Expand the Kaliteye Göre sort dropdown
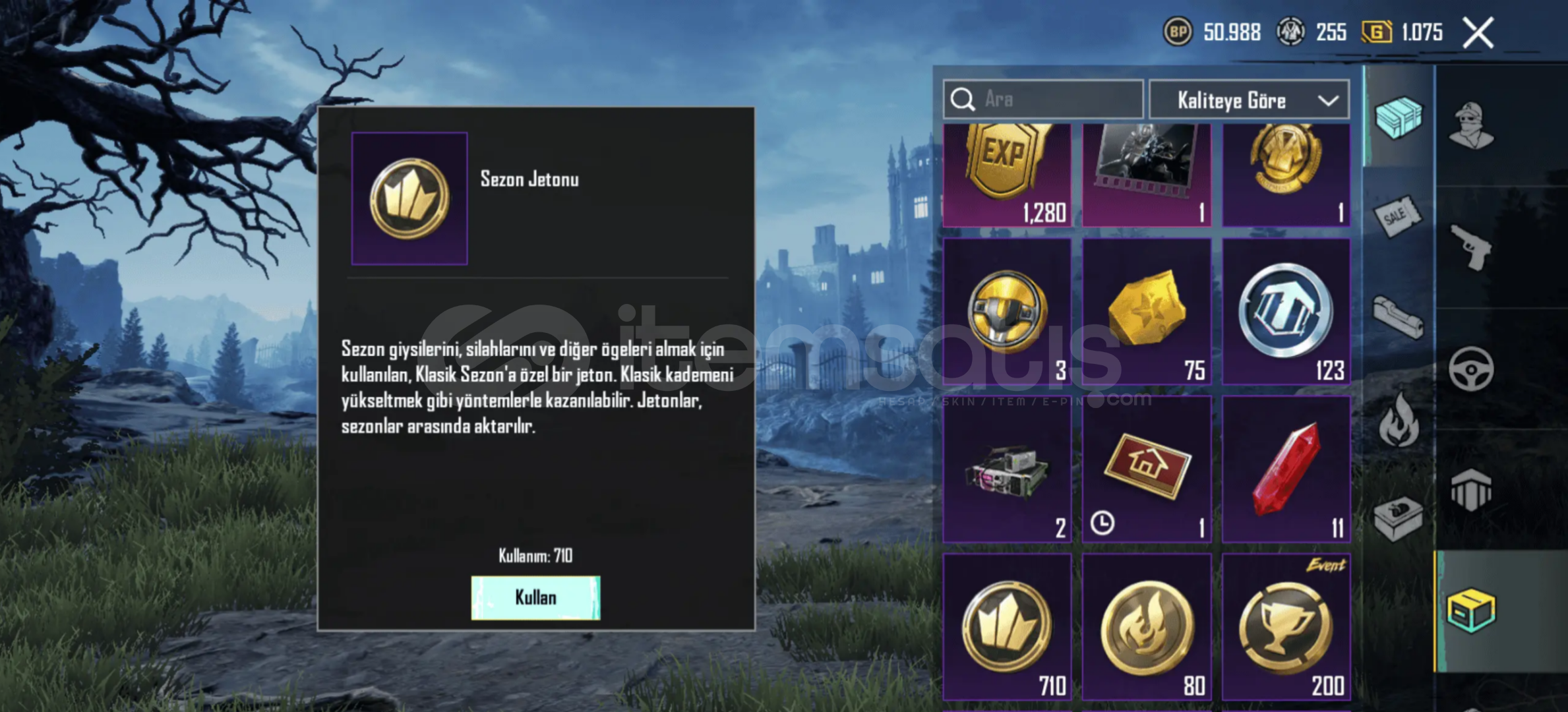The image size is (1568, 712). (1249, 100)
